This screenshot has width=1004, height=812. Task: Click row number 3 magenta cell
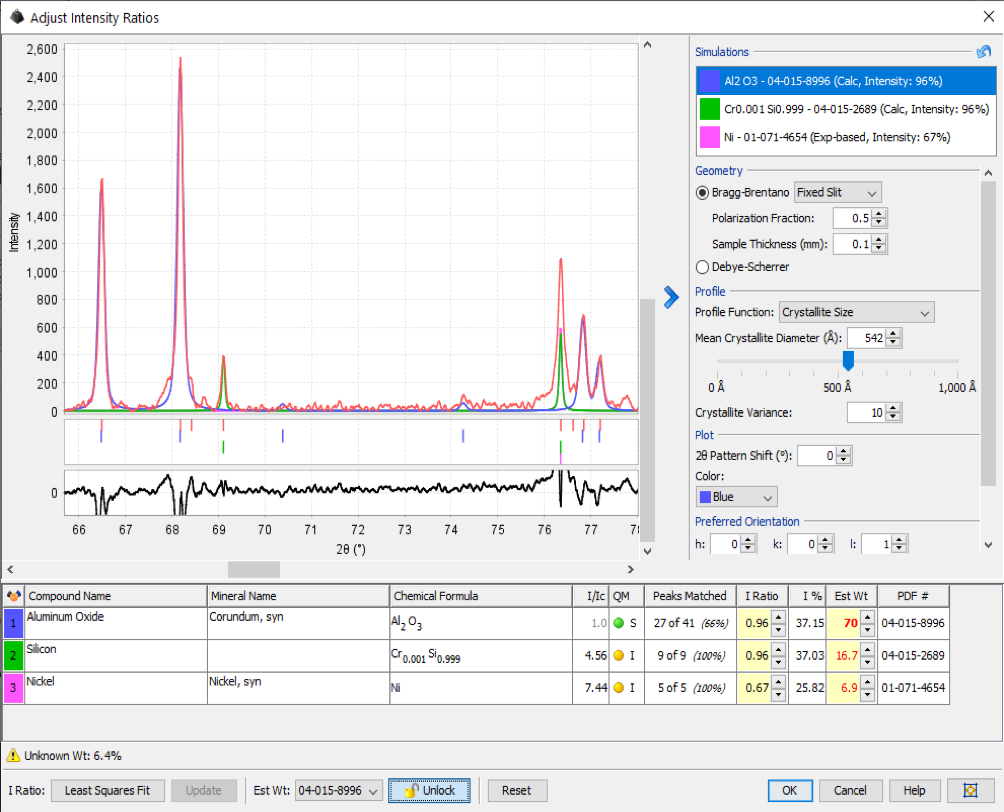pyautogui.click(x=13, y=688)
